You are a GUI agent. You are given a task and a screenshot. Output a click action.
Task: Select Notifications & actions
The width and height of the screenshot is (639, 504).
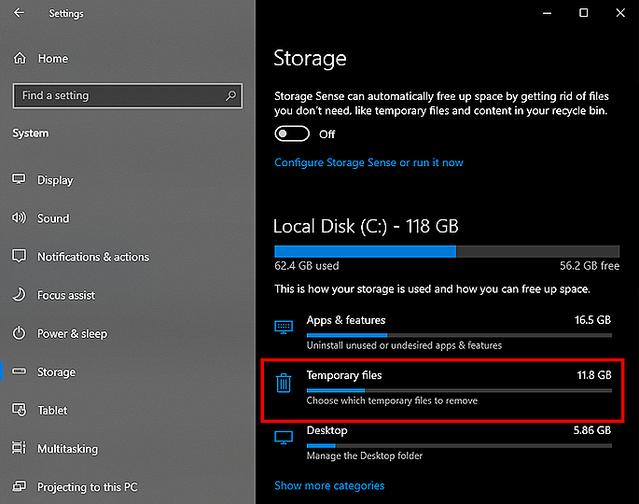pos(93,257)
